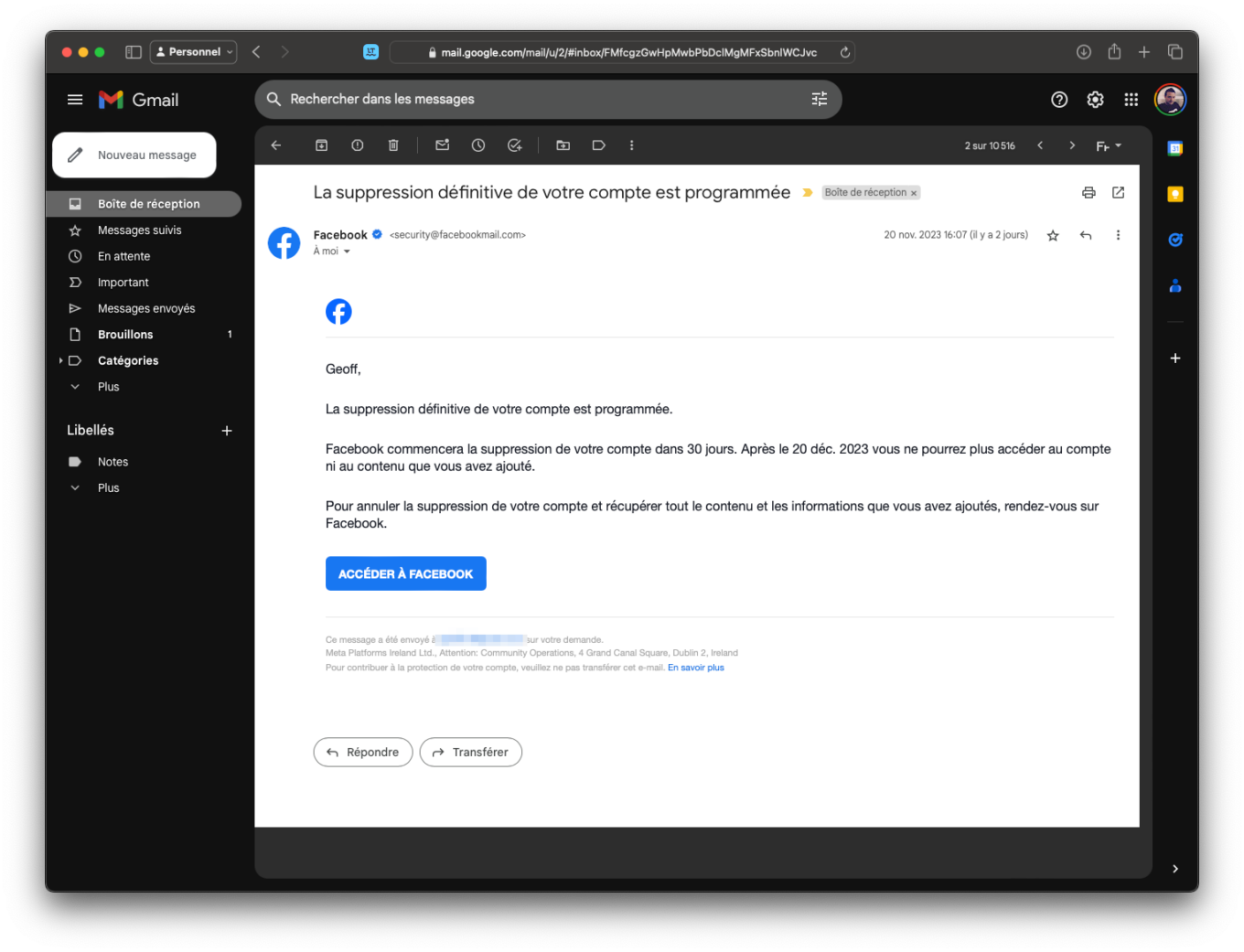Delete the email with trash icon
Viewport: 1244px width, 952px height.
click(393, 145)
